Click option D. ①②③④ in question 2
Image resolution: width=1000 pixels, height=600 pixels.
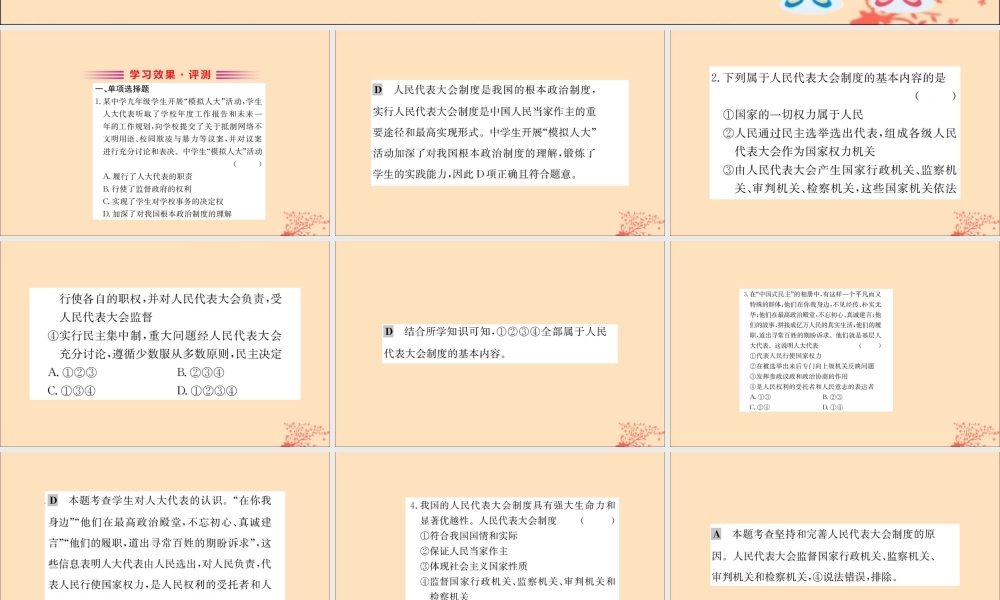tap(207, 391)
